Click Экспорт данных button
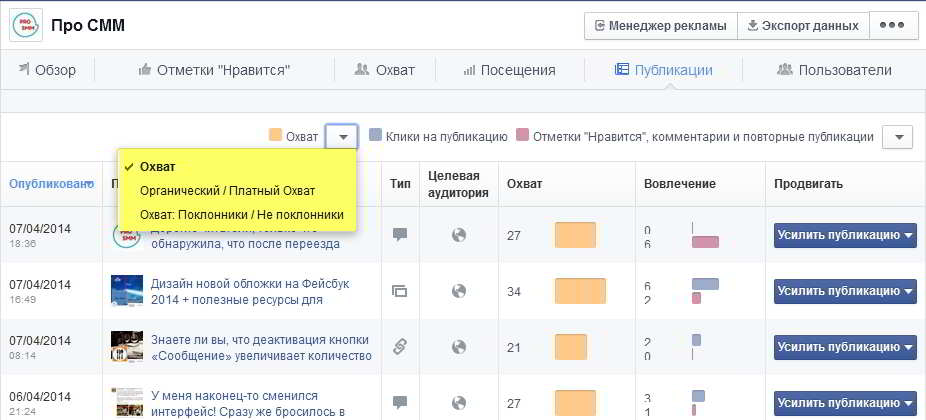 tap(802, 26)
